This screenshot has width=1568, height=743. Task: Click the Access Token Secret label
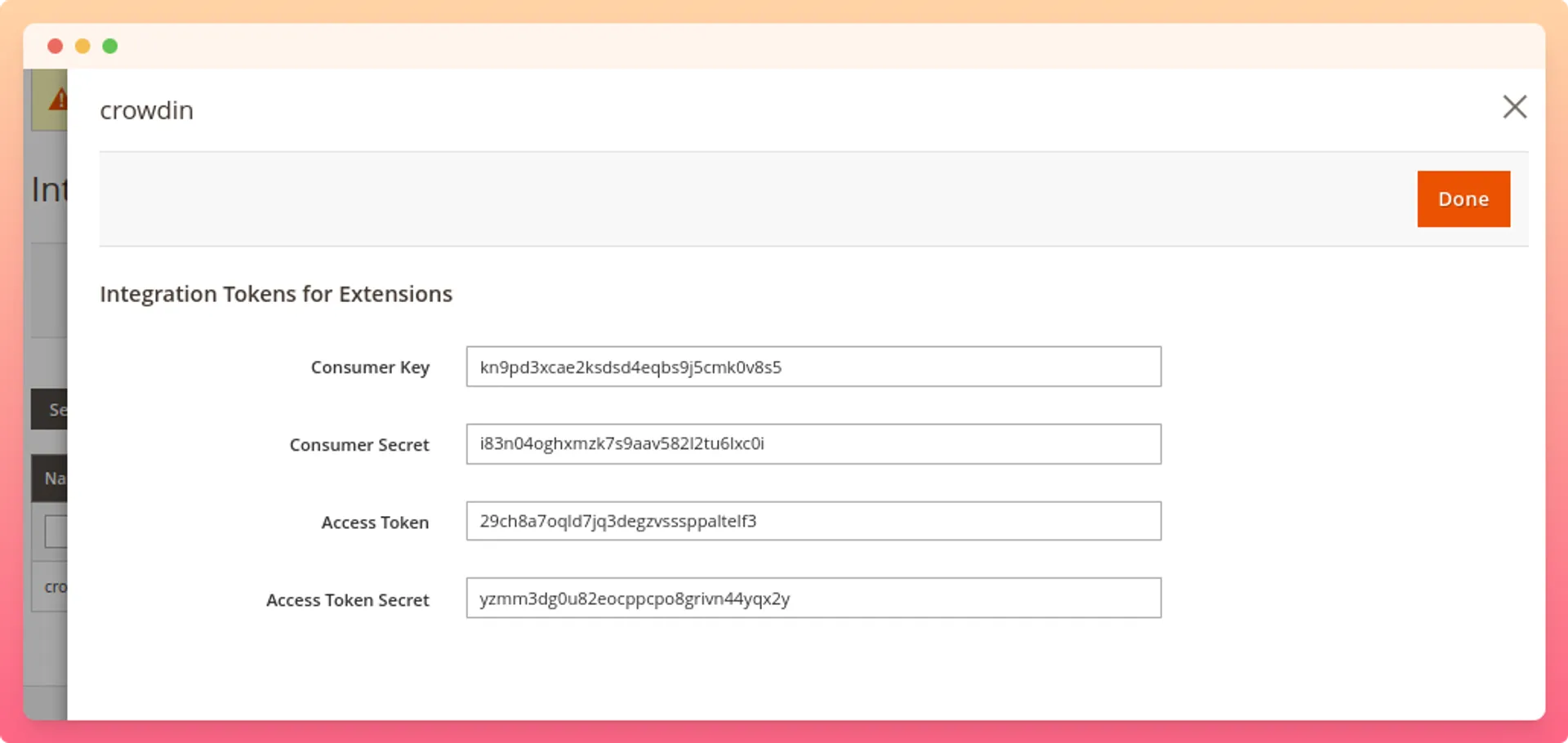(x=348, y=600)
